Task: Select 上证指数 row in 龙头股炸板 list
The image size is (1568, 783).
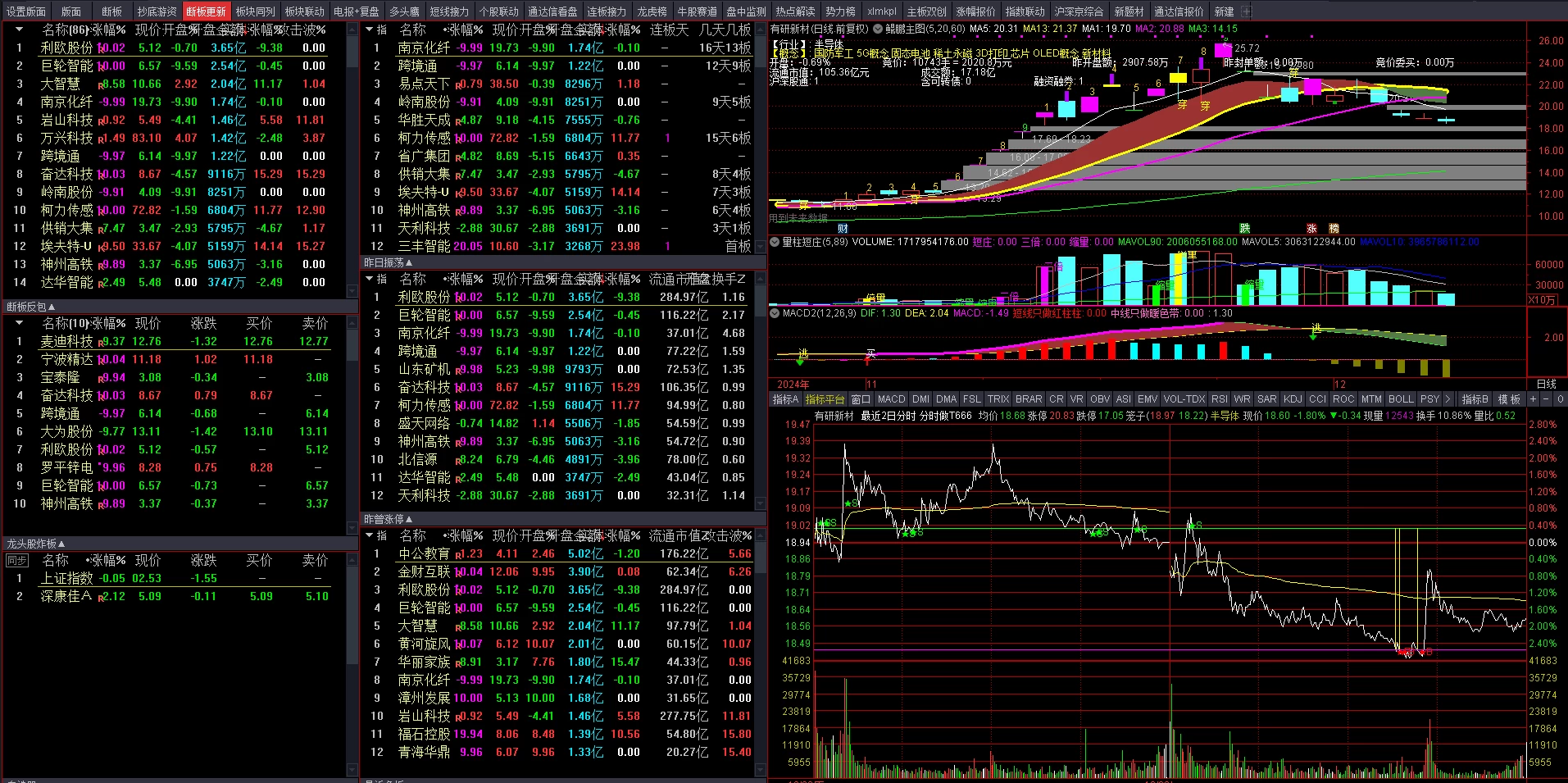Action: click(x=173, y=578)
